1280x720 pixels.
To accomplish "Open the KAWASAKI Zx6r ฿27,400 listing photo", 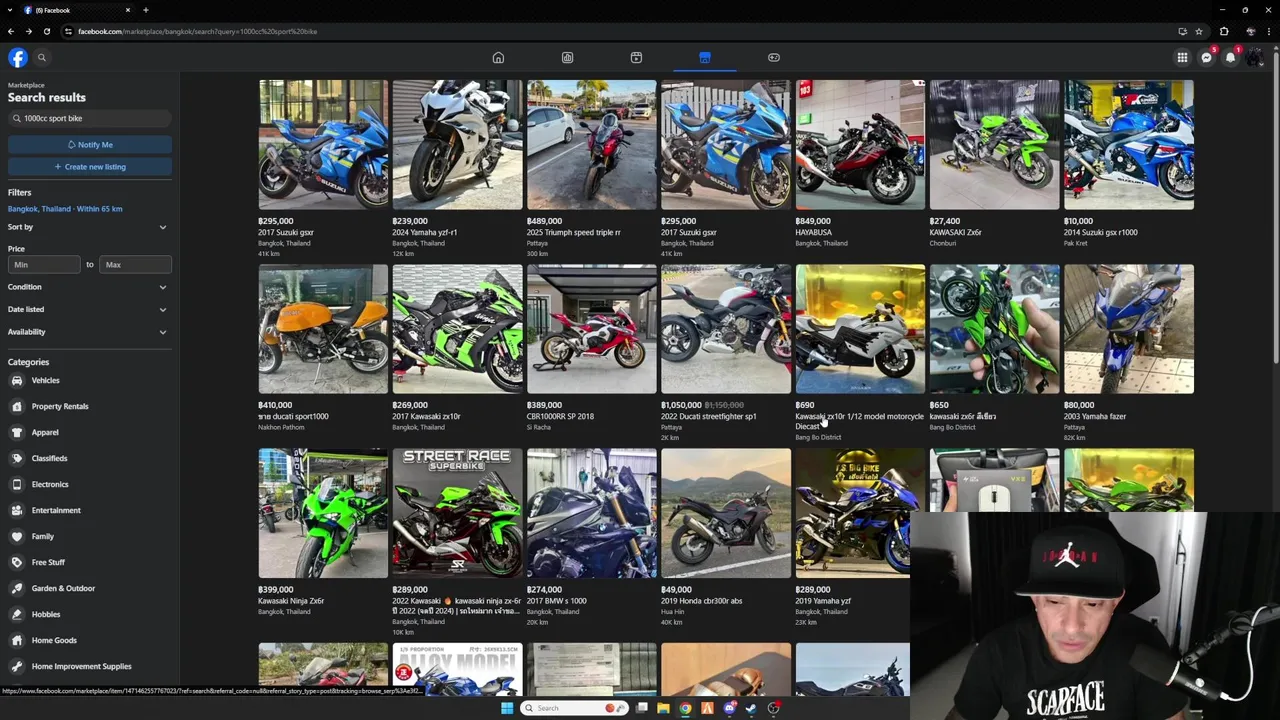I will coord(994,145).
